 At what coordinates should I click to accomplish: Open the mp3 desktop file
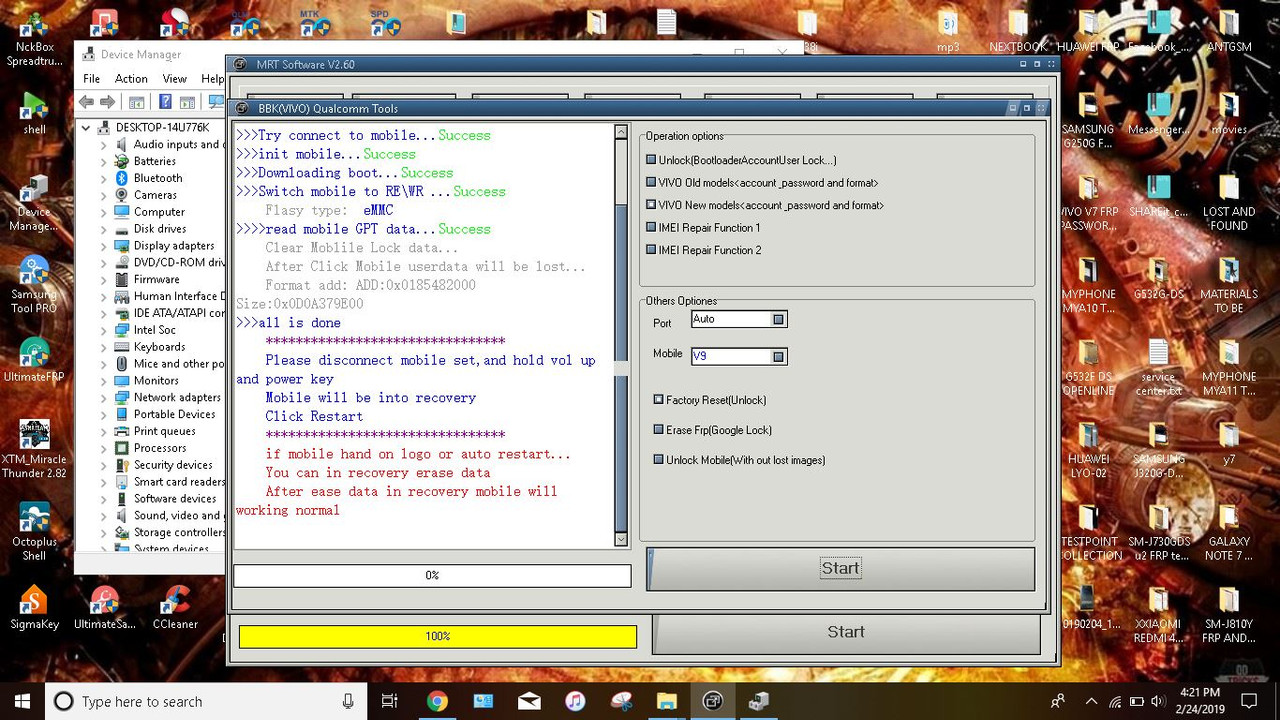pyautogui.click(x=948, y=32)
